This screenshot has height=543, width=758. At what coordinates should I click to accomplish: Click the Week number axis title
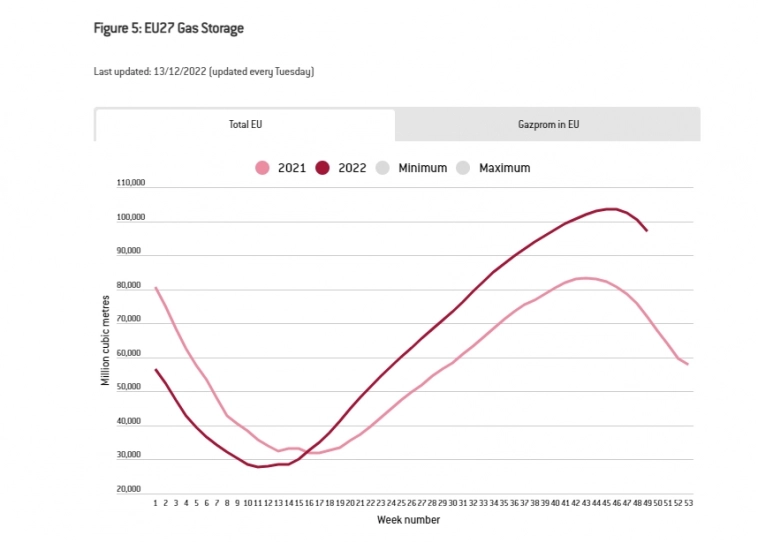[408, 520]
